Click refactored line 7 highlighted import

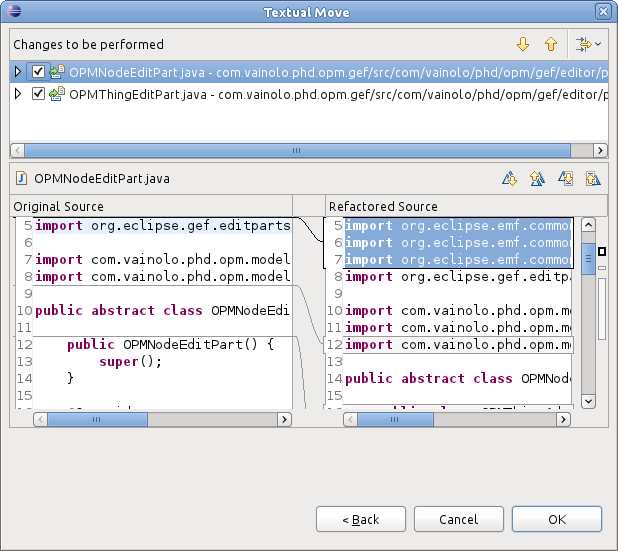coord(458,260)
